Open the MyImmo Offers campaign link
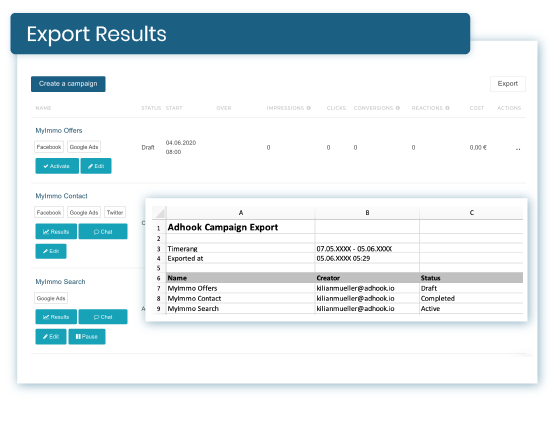Image resolution: width=550 pixels, height=440 pixels. [x=59, y=131]
